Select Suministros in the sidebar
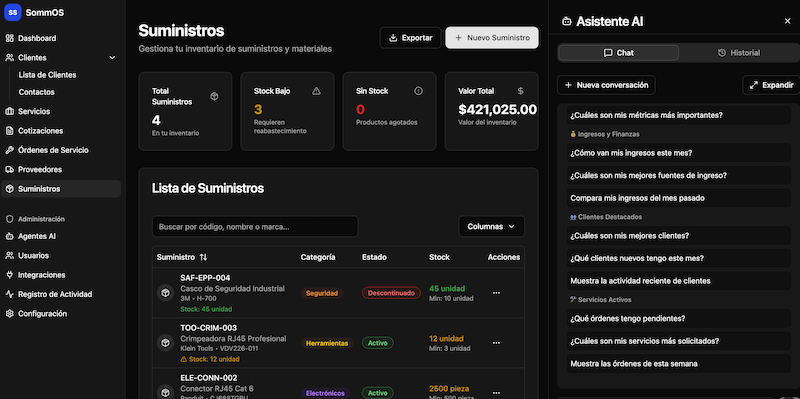Image resolution: width=800 pixels, height=399 pixels. point(61,189)
